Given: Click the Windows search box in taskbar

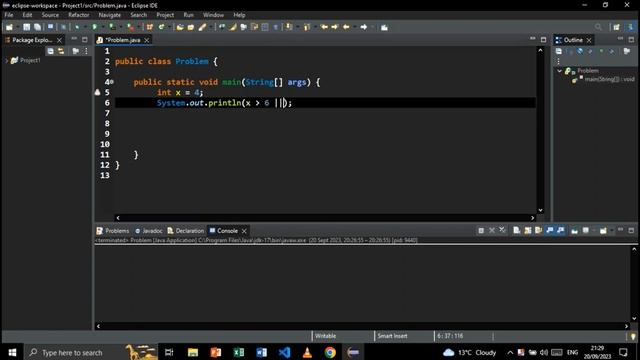Looking at the screenshot, I should 91,352.
